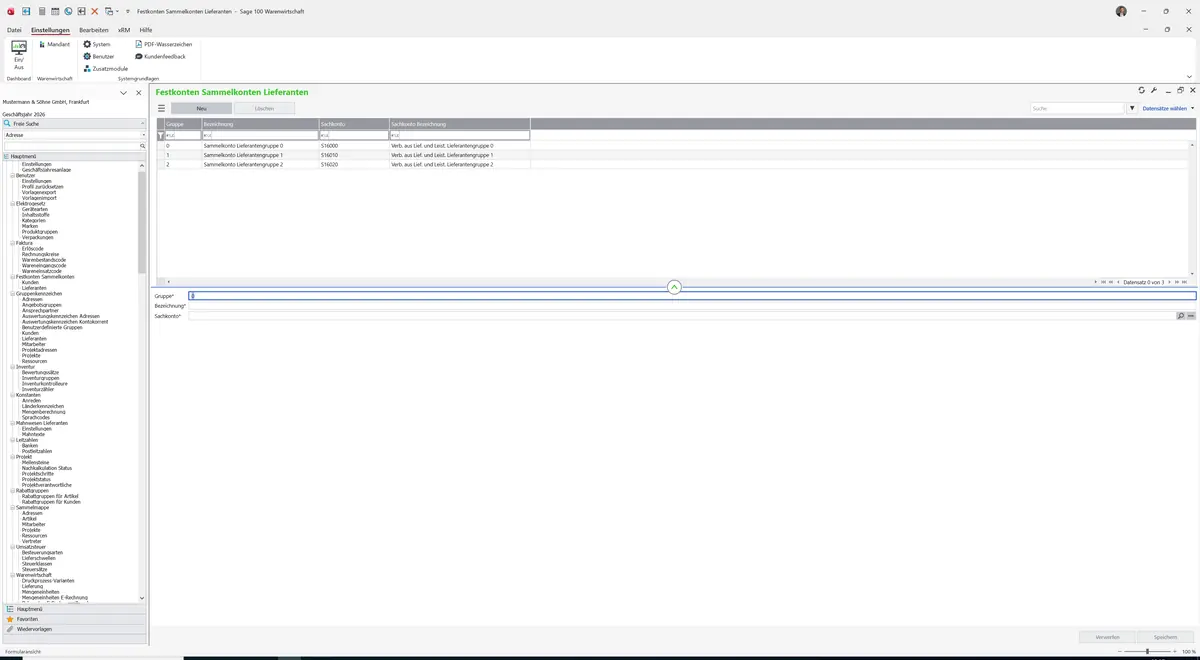Collapse the Gruppenkennzeichen tree node
This screenshot has width=1200, height=660.
(13, 293)
